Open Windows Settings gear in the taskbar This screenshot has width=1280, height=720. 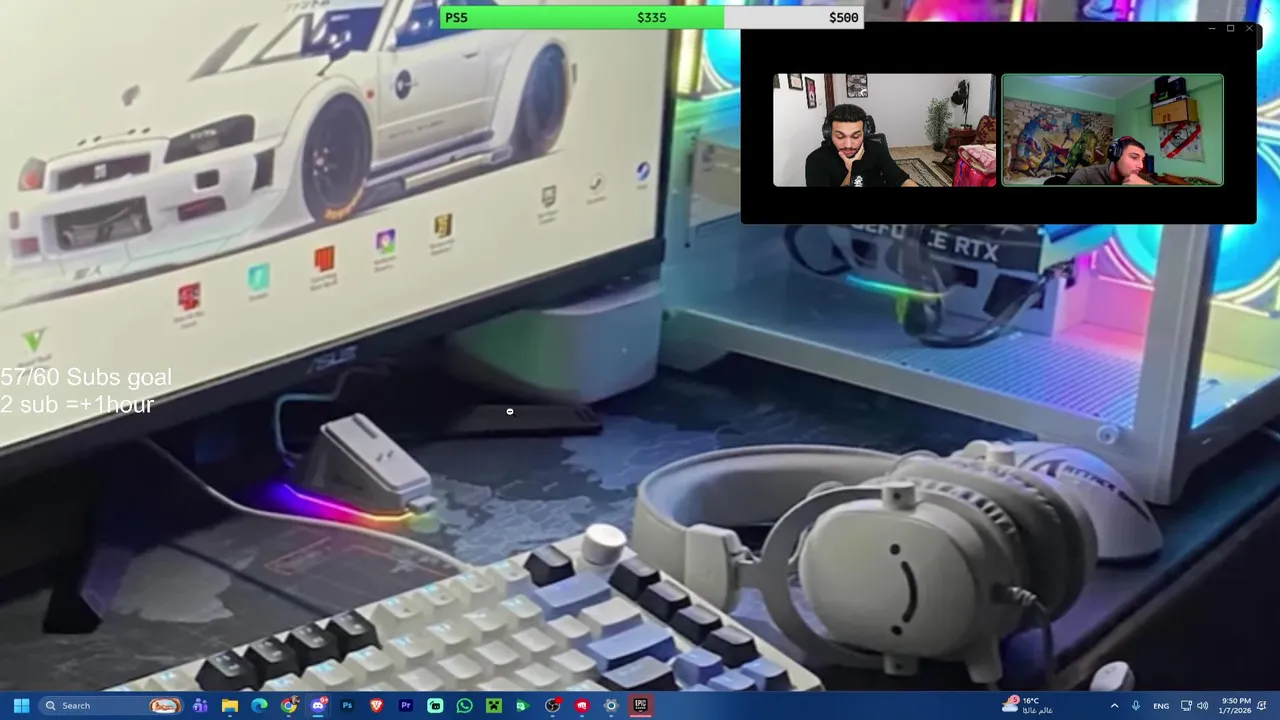(611, 705)
